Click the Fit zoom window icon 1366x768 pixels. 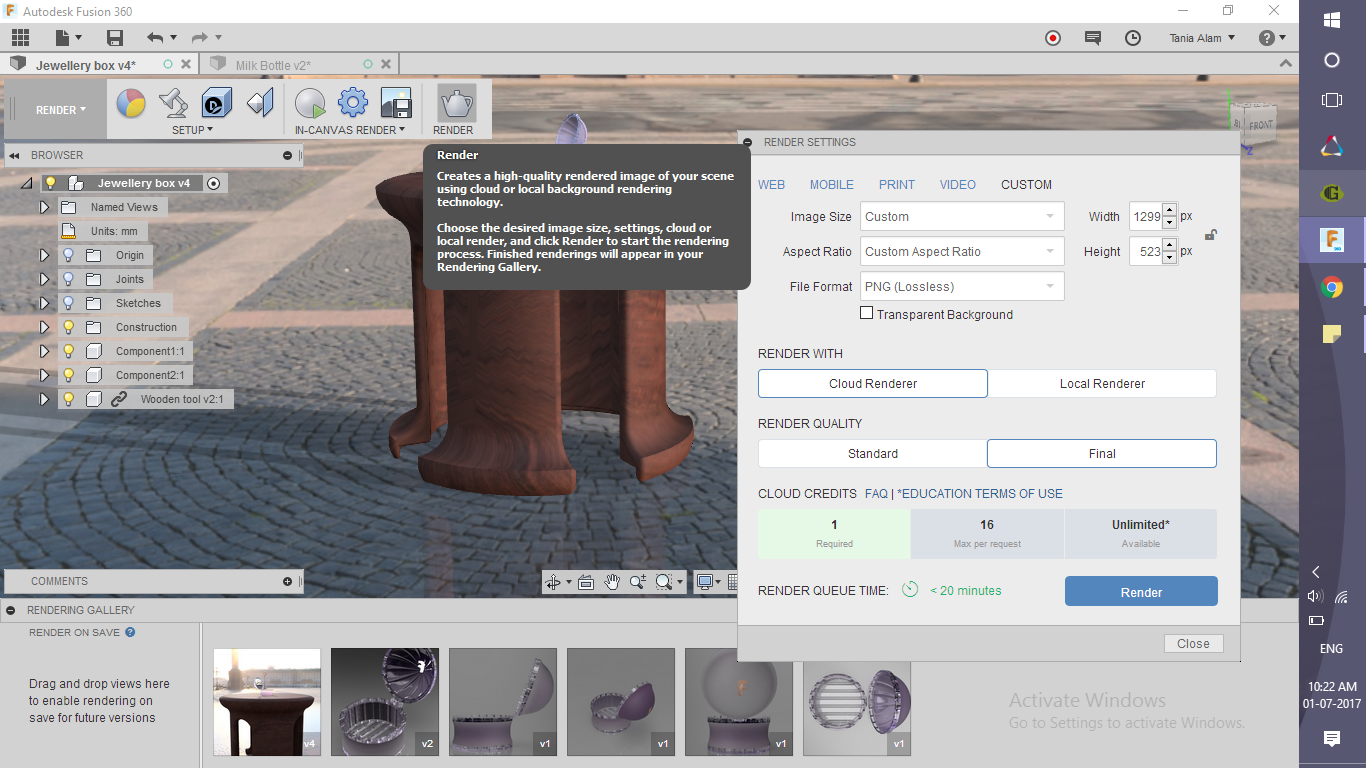(664, 582)
